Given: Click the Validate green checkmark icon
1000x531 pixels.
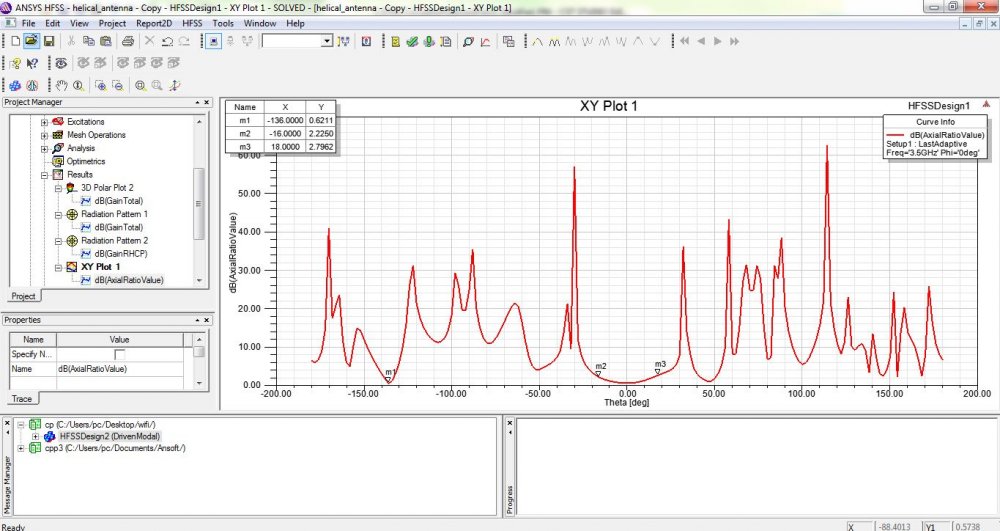Looking at the screenshot, I should pyautogui.click(x=412, y=41).
